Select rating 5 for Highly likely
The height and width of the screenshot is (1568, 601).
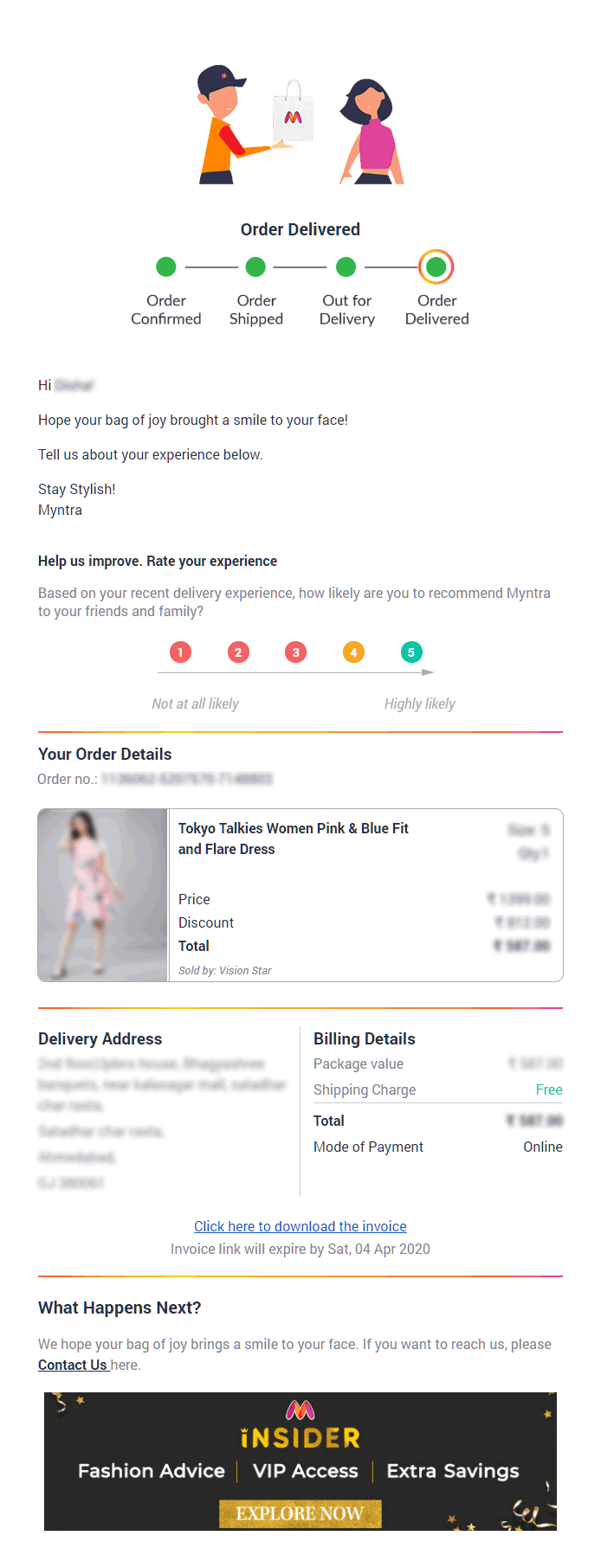tap(411, 652)
